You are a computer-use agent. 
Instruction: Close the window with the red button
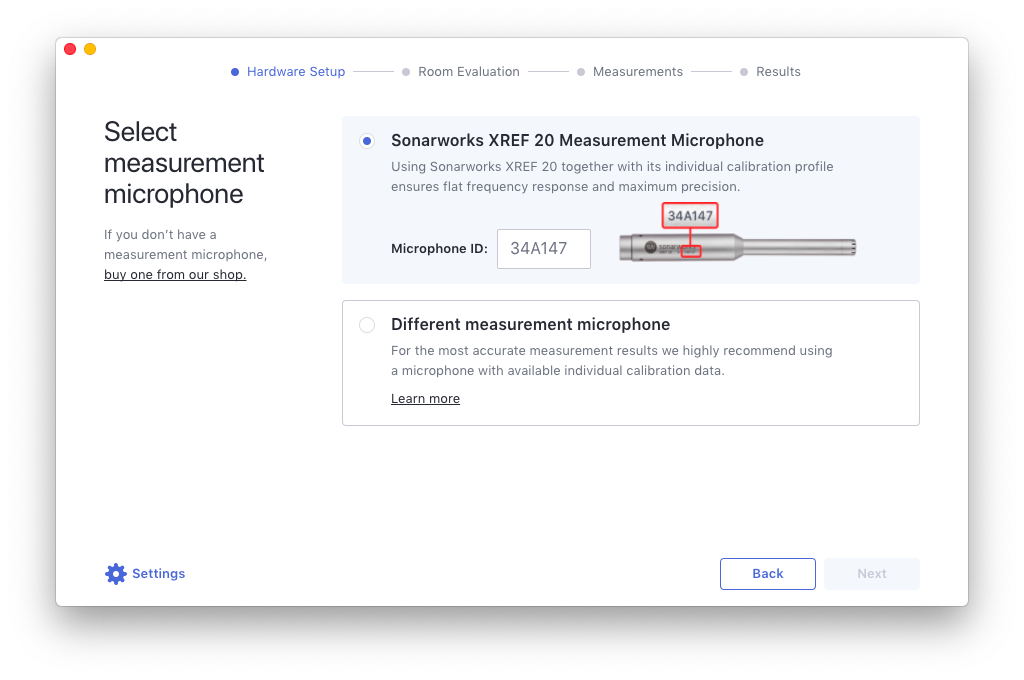pos(70,49)
